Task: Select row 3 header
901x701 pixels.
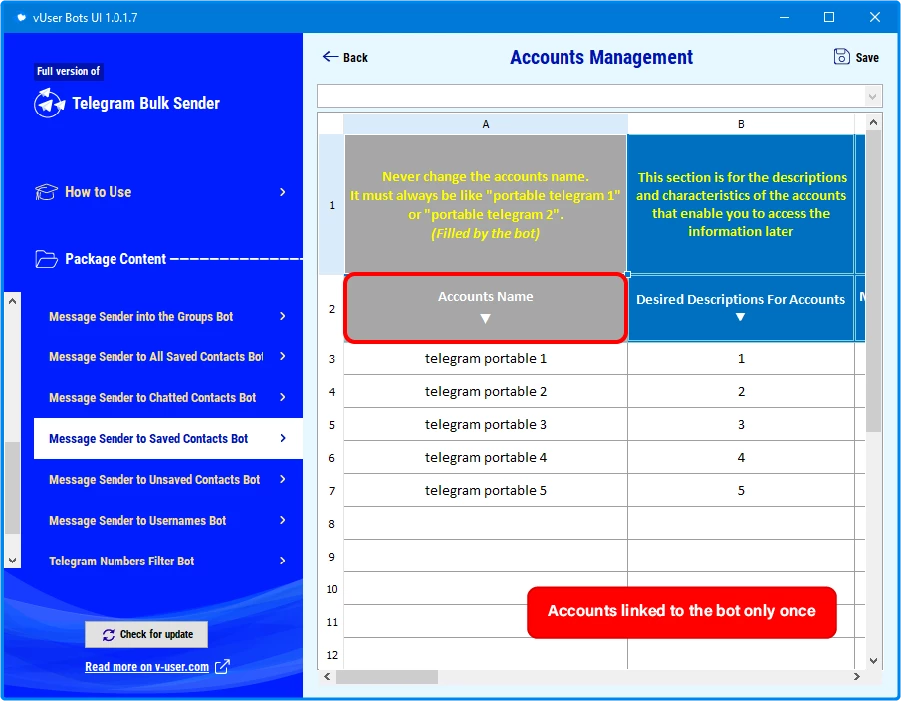Action: tap(332, 359)
